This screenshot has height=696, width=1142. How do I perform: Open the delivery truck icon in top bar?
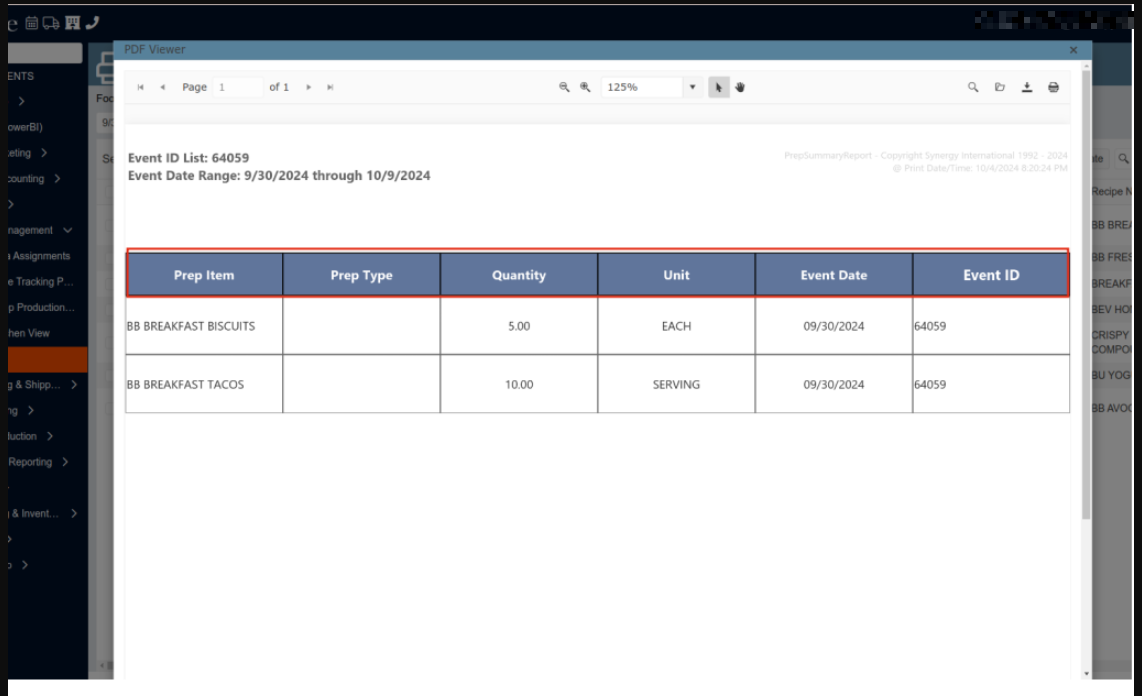[51, 22]
